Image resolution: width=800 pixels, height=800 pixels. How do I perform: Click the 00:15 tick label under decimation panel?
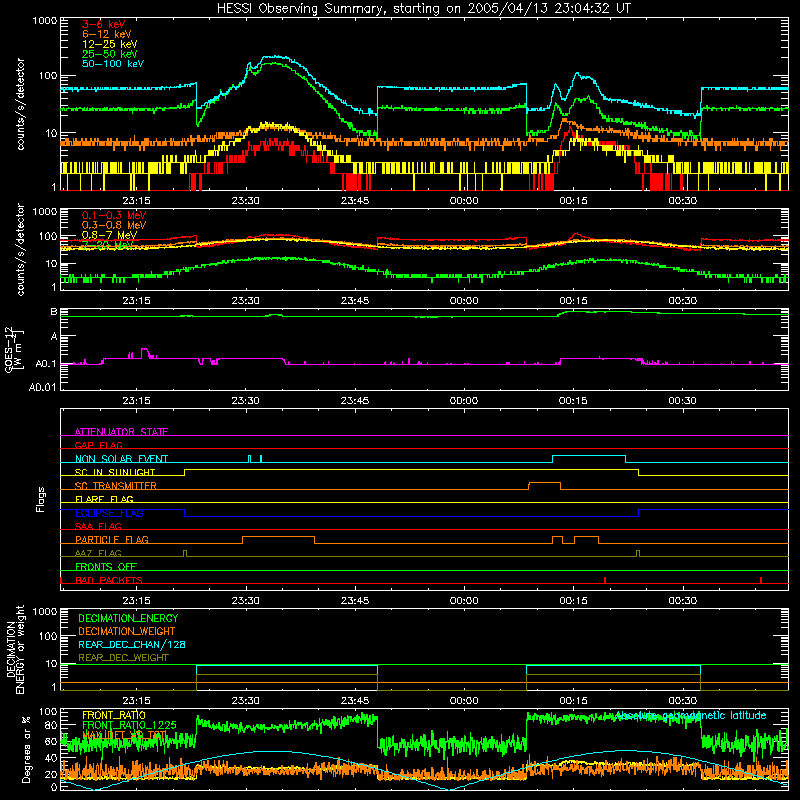573,701
